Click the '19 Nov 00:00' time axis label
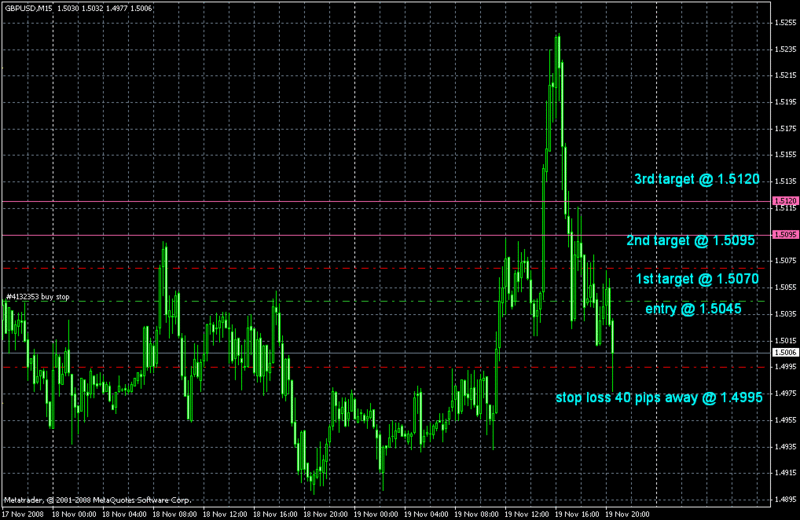800x520 pixels. 376,514
